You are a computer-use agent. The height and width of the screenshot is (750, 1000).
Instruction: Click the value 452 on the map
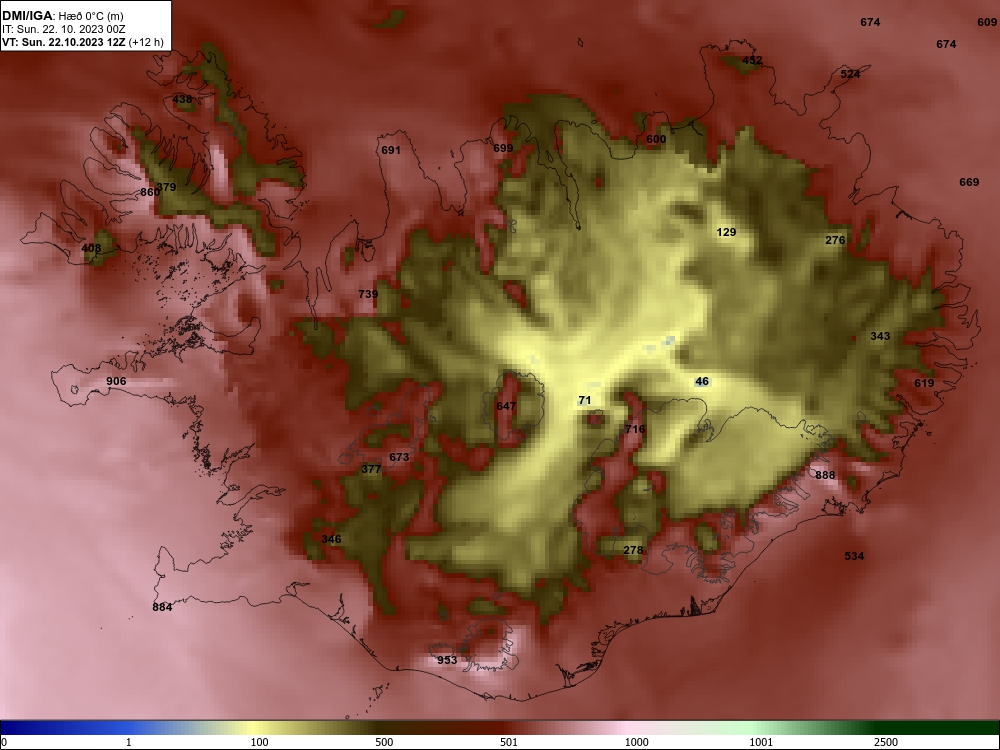[x=752, y=61]
